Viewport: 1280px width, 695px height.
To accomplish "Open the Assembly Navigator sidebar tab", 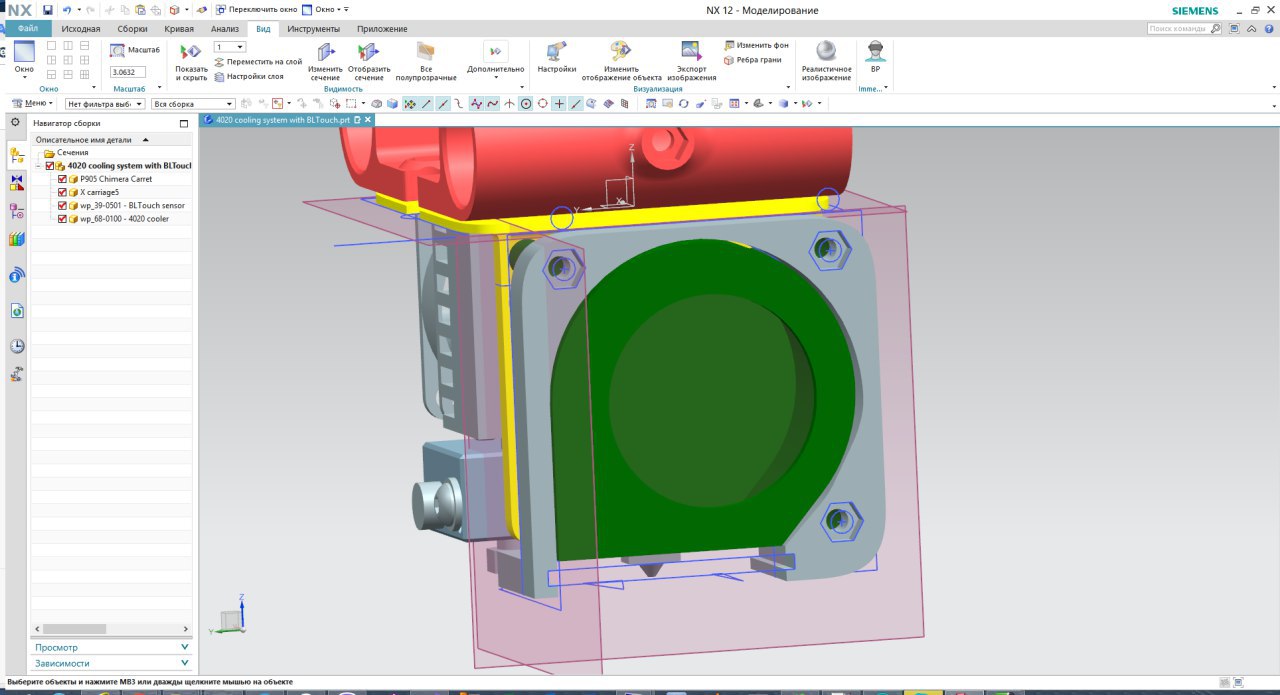I will click(x=17, y=155).
